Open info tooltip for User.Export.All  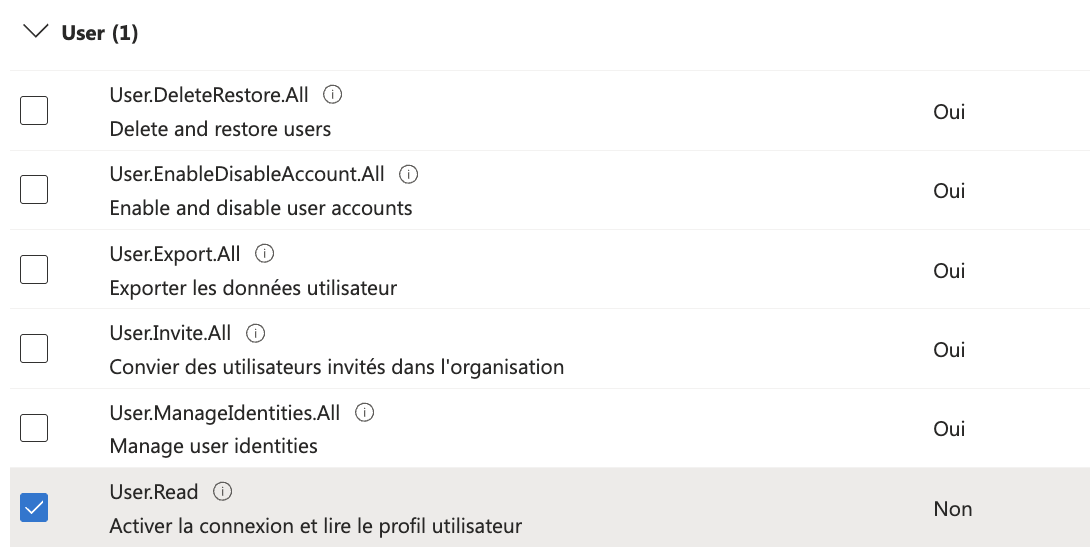265,253
